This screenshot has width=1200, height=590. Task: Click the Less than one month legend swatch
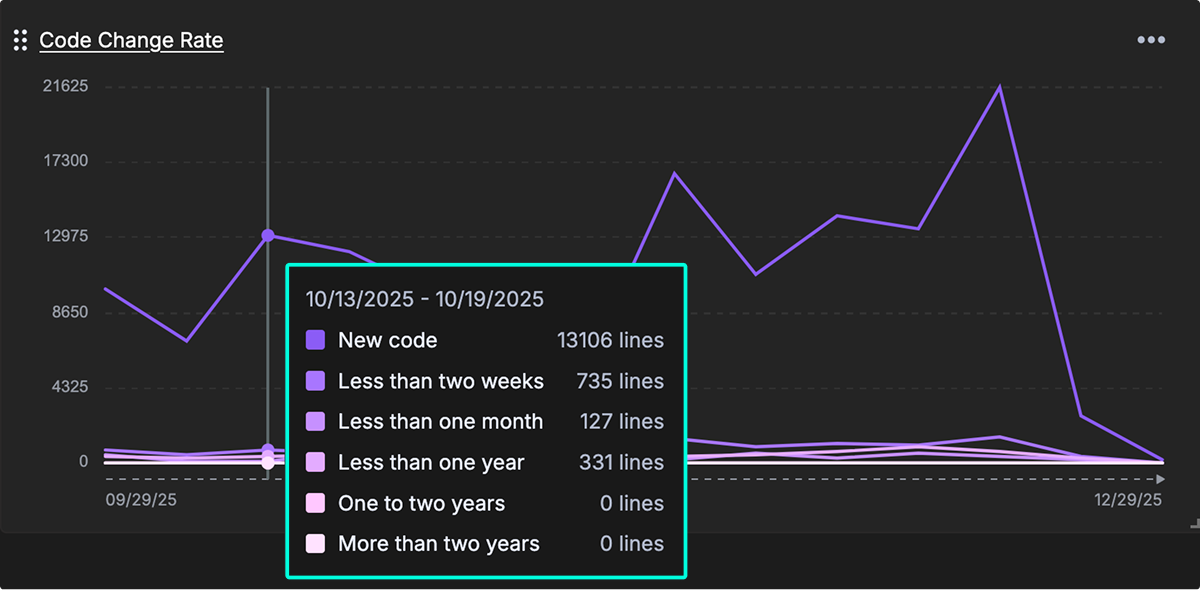[x=315, y=421]
